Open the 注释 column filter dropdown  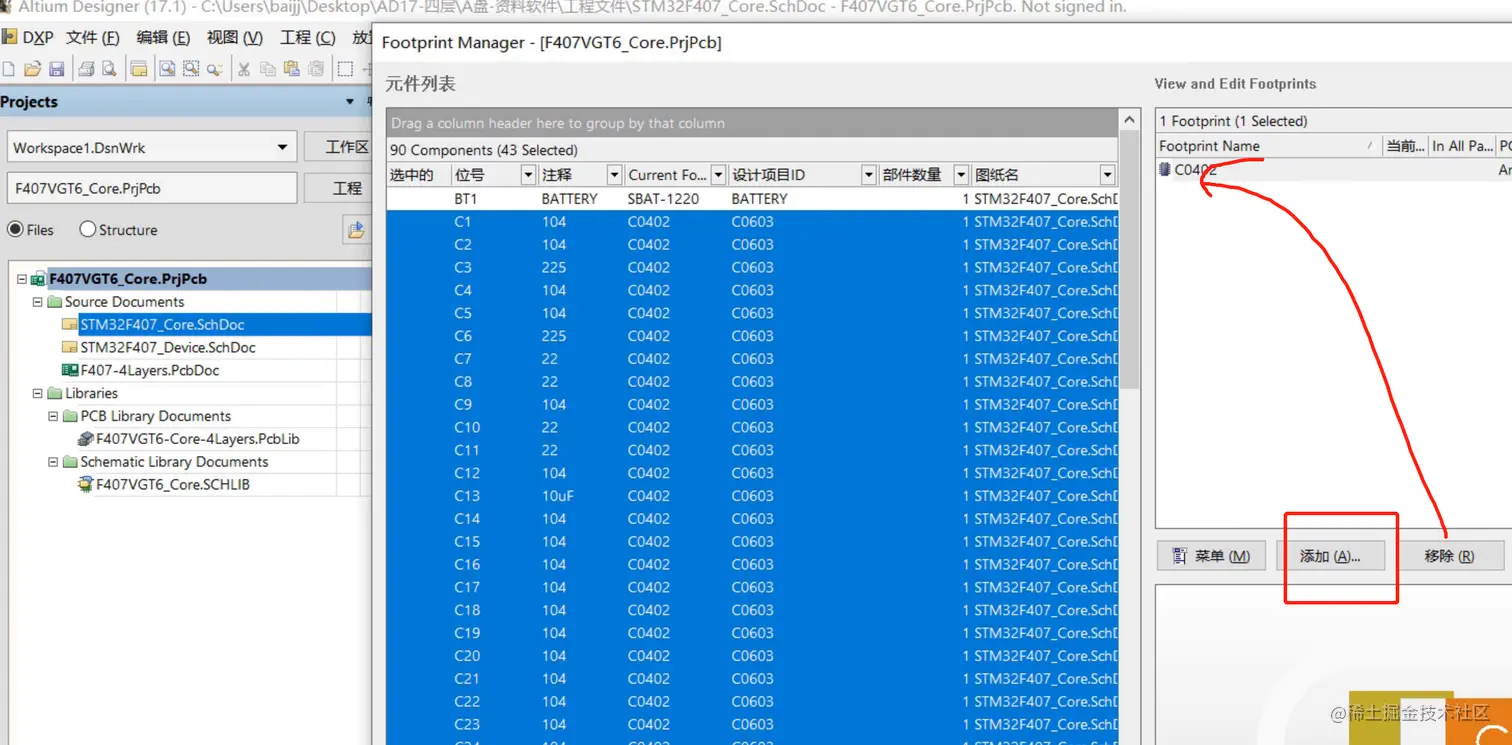(614, 175)
